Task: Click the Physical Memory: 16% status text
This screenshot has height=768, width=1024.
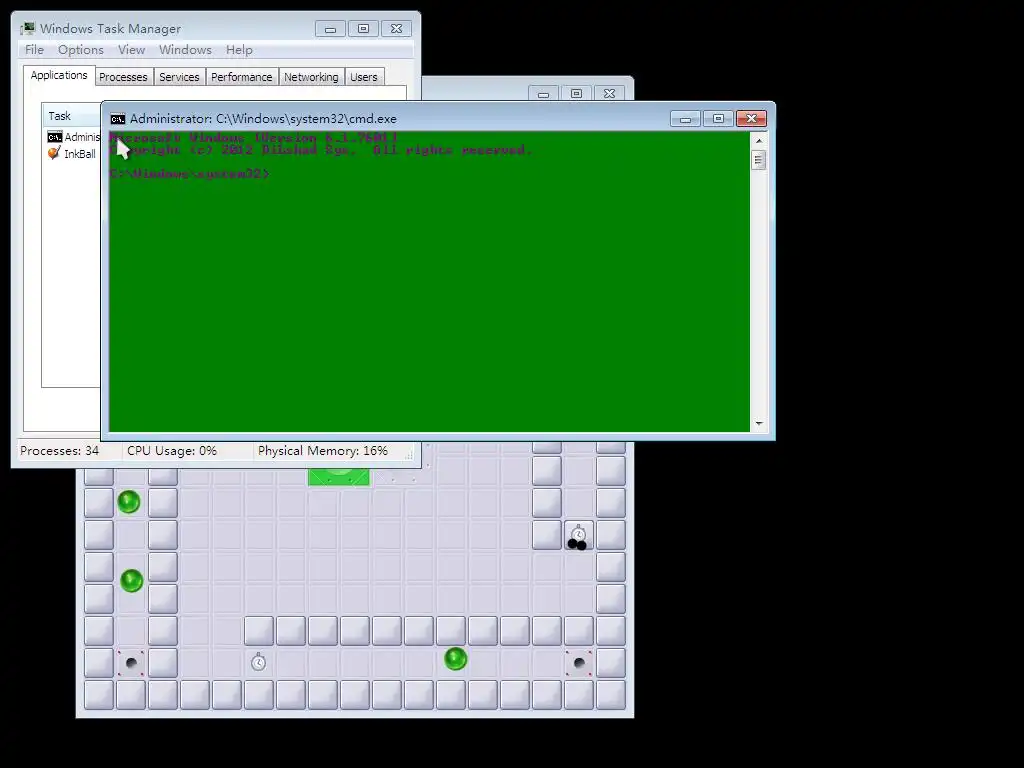Action: point(323,451)
